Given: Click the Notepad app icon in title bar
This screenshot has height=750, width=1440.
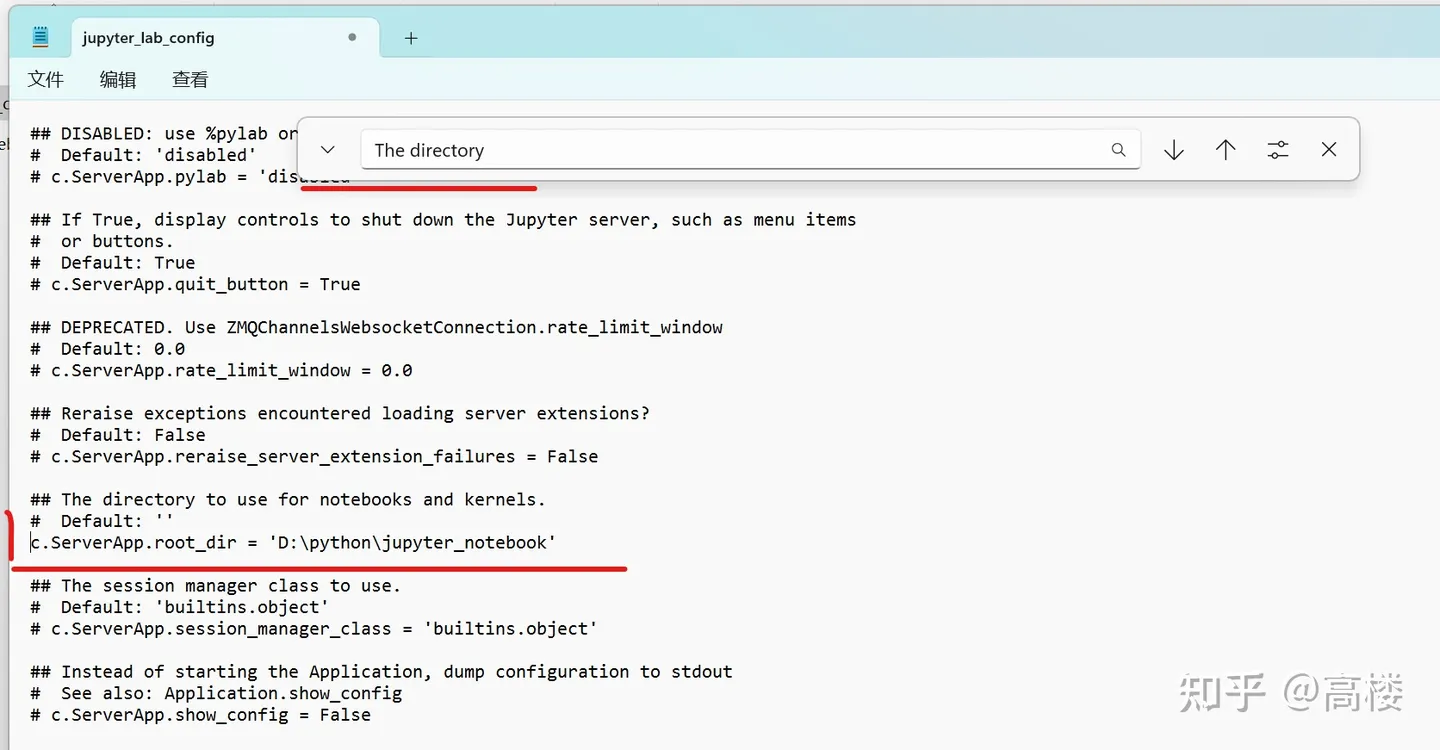Looking at the screenshot, I should tap(40, 37).
